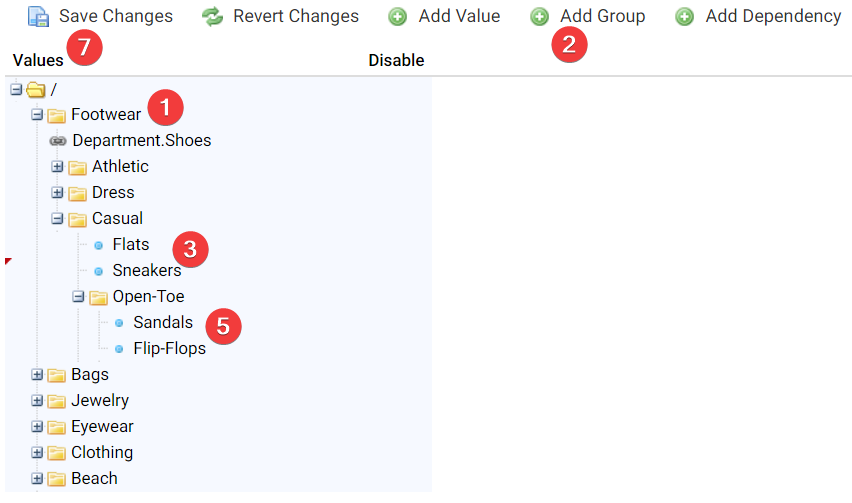Click the Add Group plus icon
The height and width of the screenshot is (503, 852).
tap(539, 16)
